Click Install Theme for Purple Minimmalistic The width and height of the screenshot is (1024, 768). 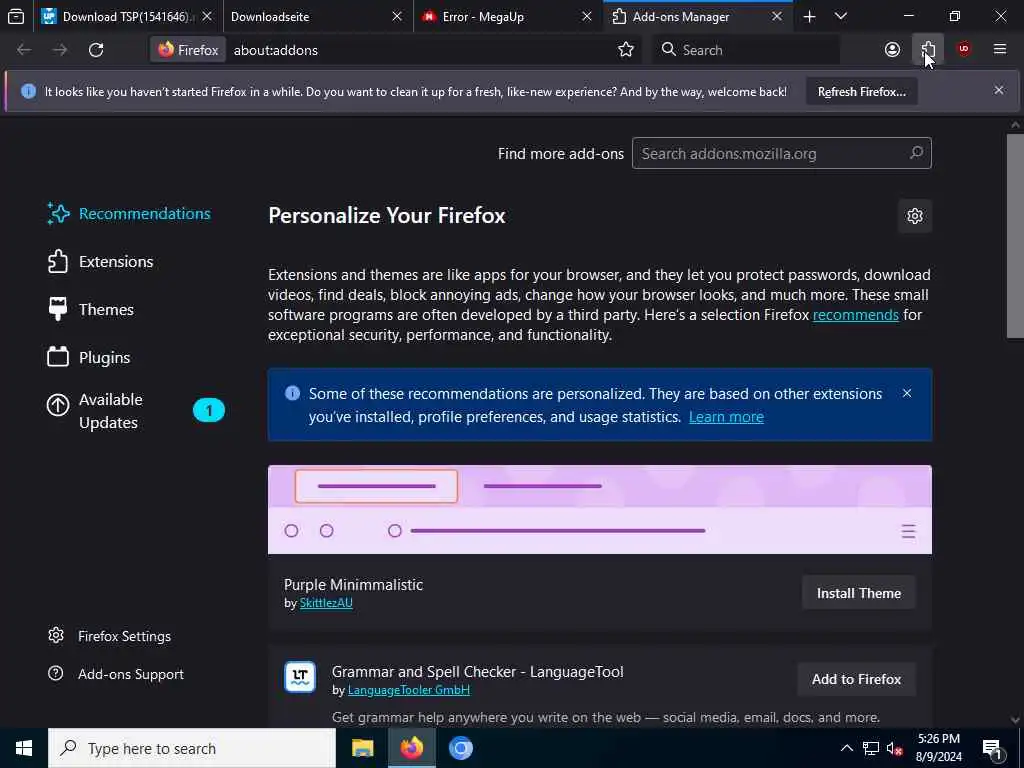pyautogui.click(x=858, y=593)
